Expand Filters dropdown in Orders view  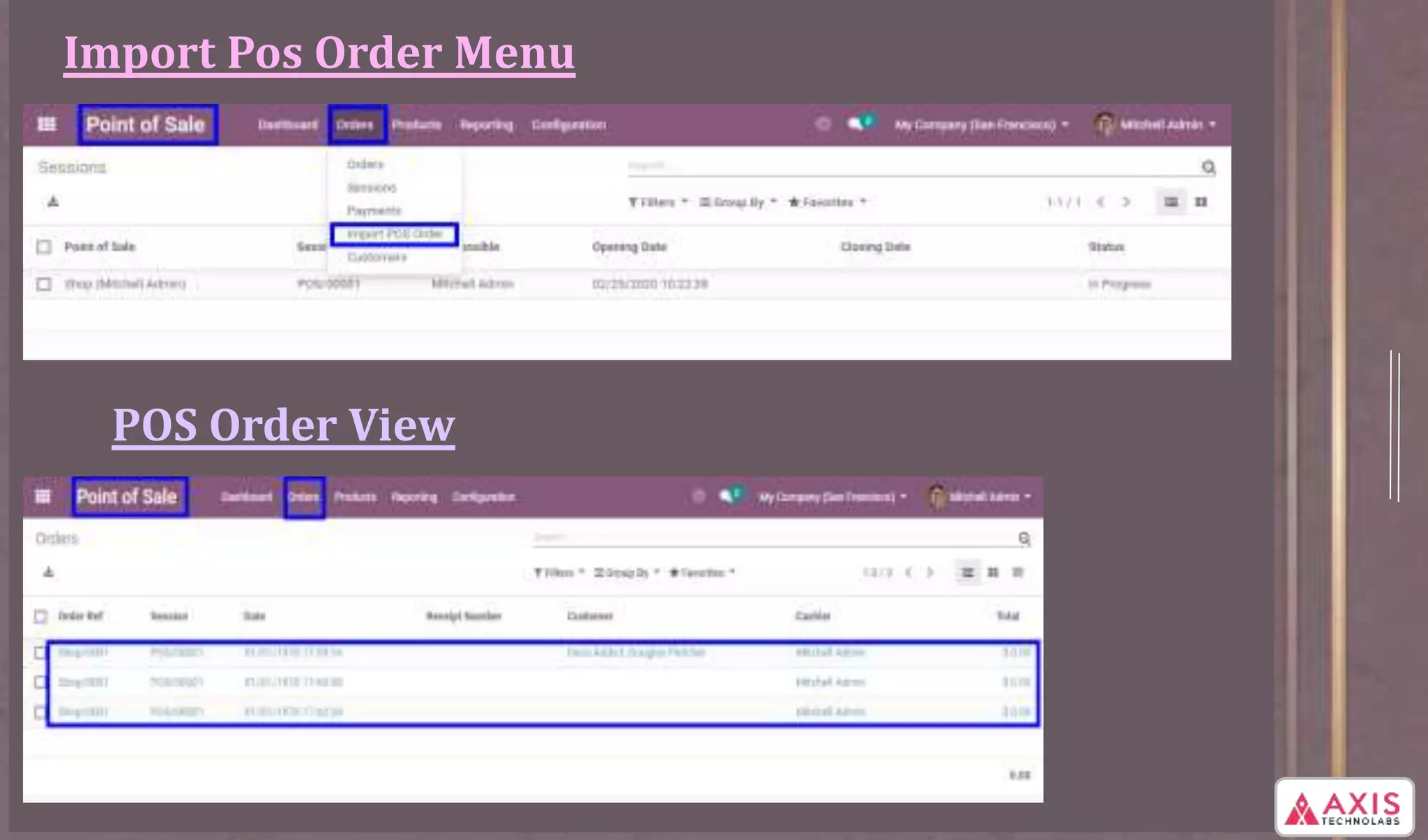click(x=559, y=572)
